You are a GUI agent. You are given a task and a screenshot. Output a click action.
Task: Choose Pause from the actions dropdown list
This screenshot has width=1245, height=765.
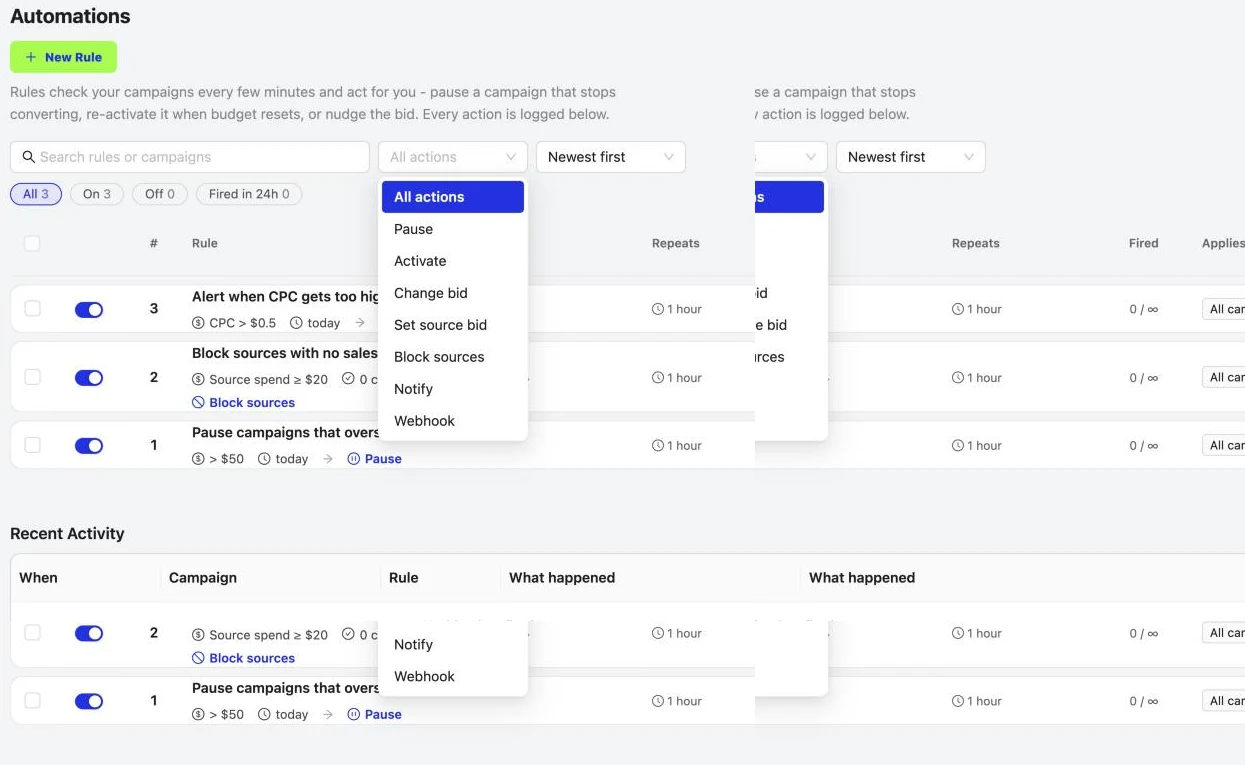(x=453, y=229)
